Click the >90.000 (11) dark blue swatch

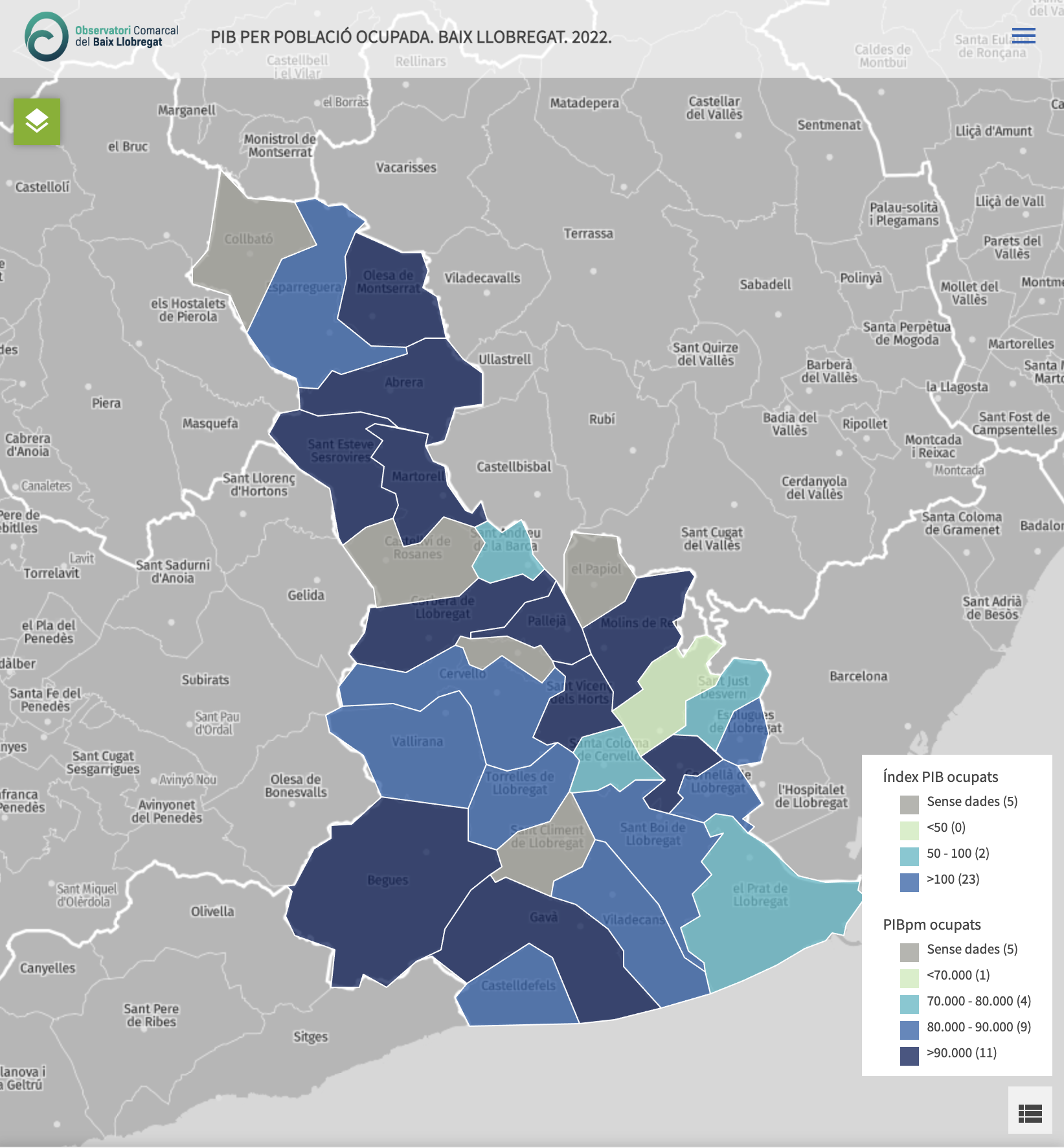pos(909,1055)
